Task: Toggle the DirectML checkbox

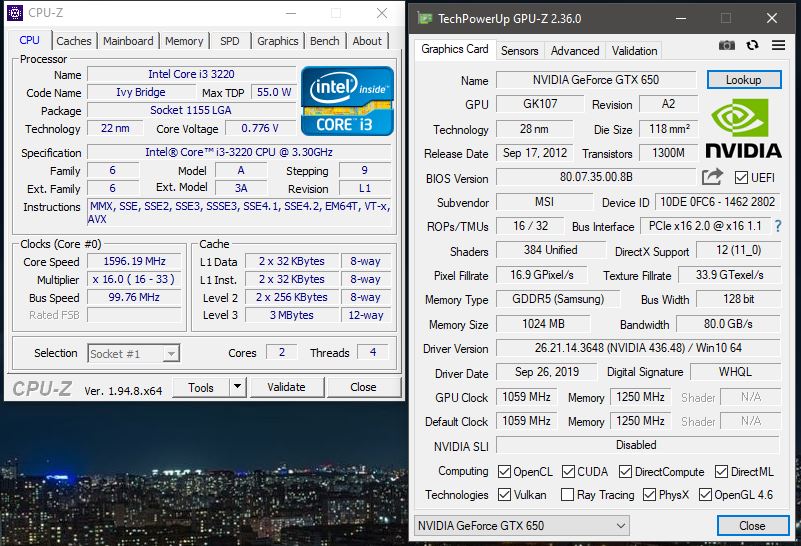Action: click(x=721, y=471)
